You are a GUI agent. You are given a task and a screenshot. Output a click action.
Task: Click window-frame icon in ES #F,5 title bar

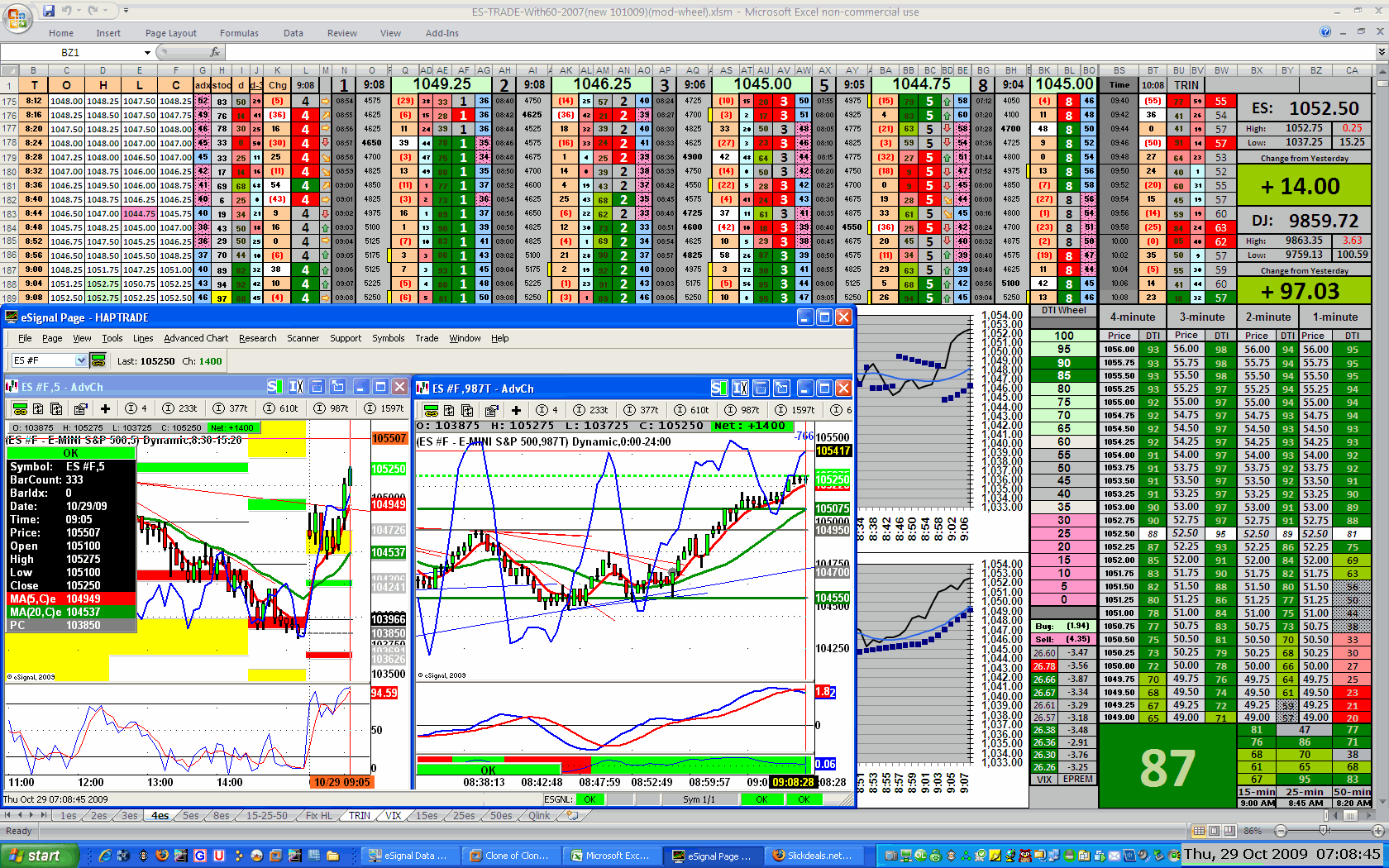pyautogui.click(x=317, y=386)
